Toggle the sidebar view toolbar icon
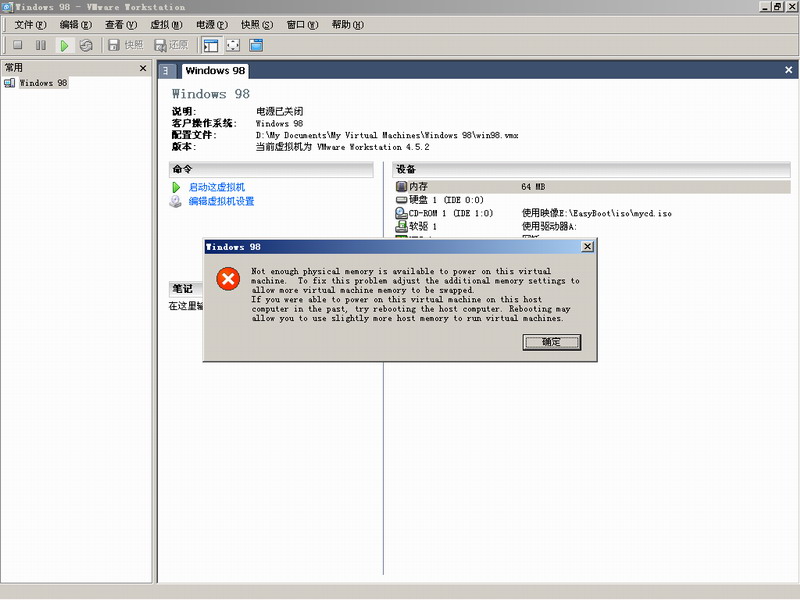 click(210, 45)
